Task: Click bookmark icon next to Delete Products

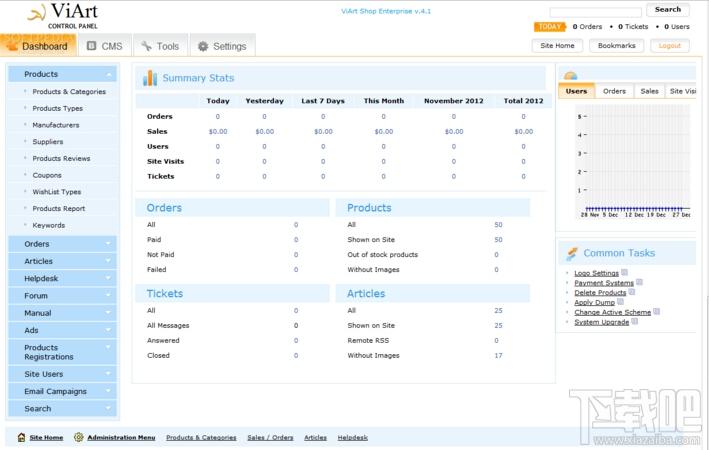Action: tap(632, 292)
